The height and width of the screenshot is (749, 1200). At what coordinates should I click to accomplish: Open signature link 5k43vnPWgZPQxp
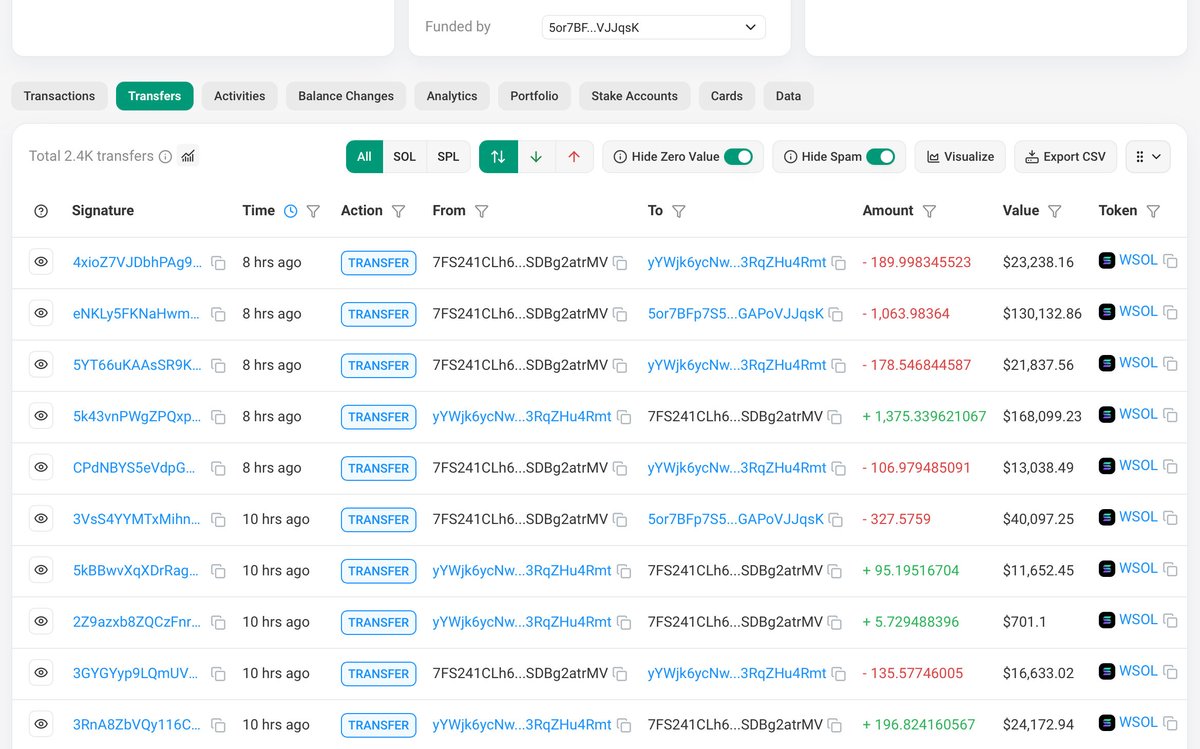coord(137,416)
